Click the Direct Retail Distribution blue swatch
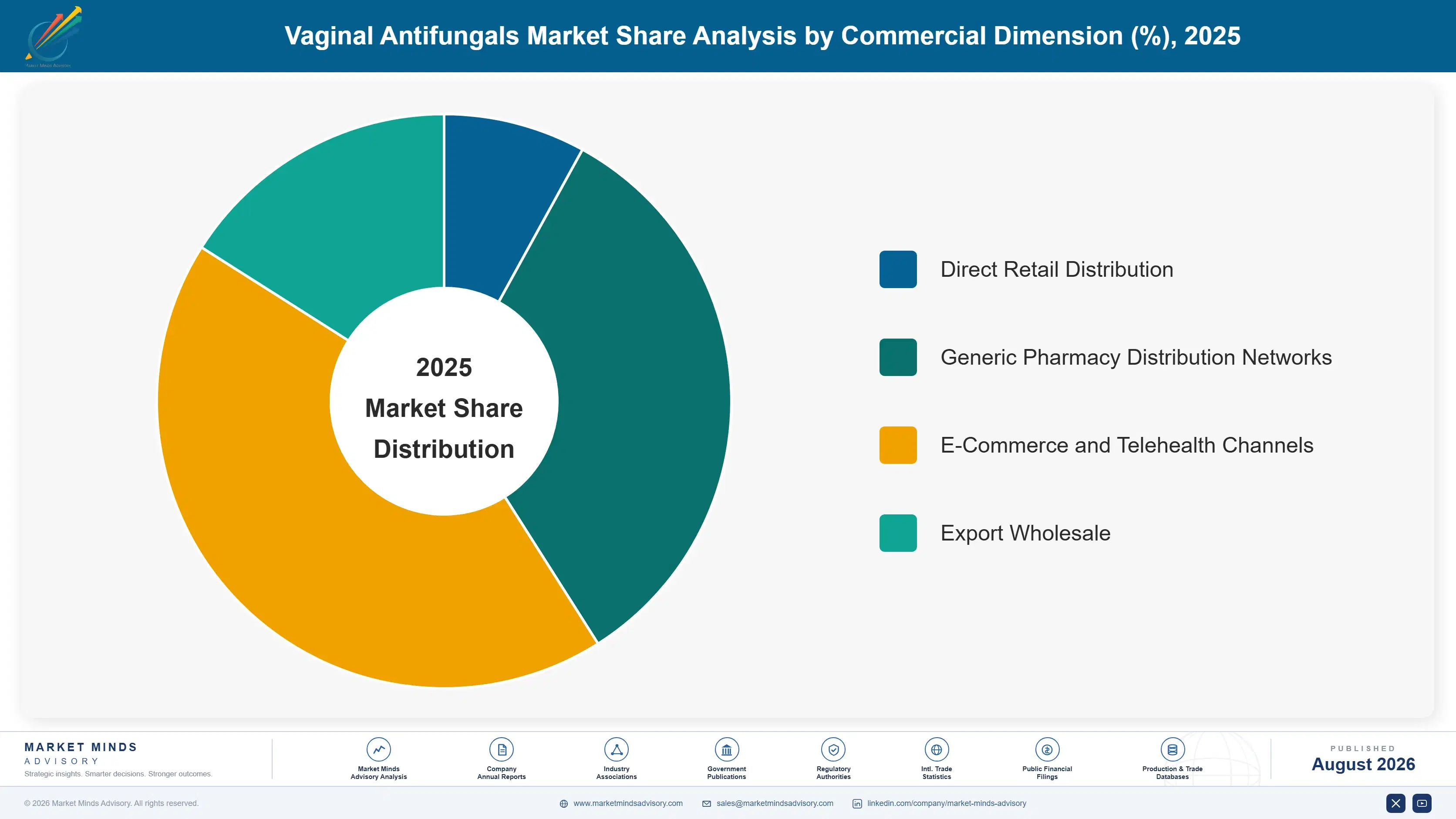Image resolution: width=1456 pixels, height=819 pixels. pos(897,269)
